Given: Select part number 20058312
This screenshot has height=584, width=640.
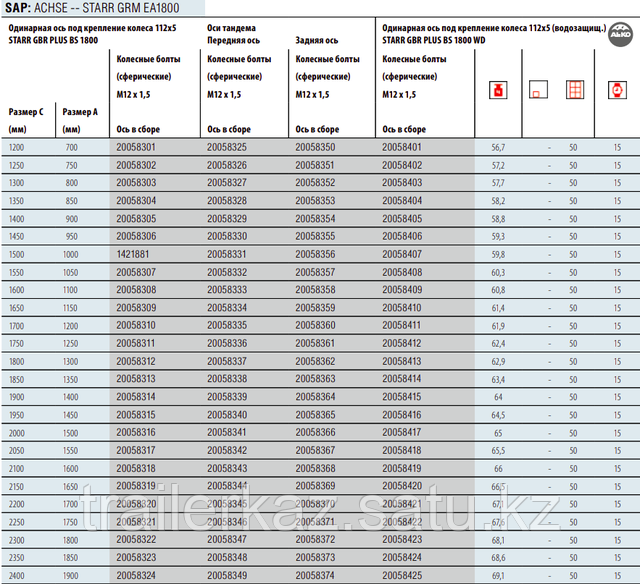Looking at the screenshot, I should (136, 361).
